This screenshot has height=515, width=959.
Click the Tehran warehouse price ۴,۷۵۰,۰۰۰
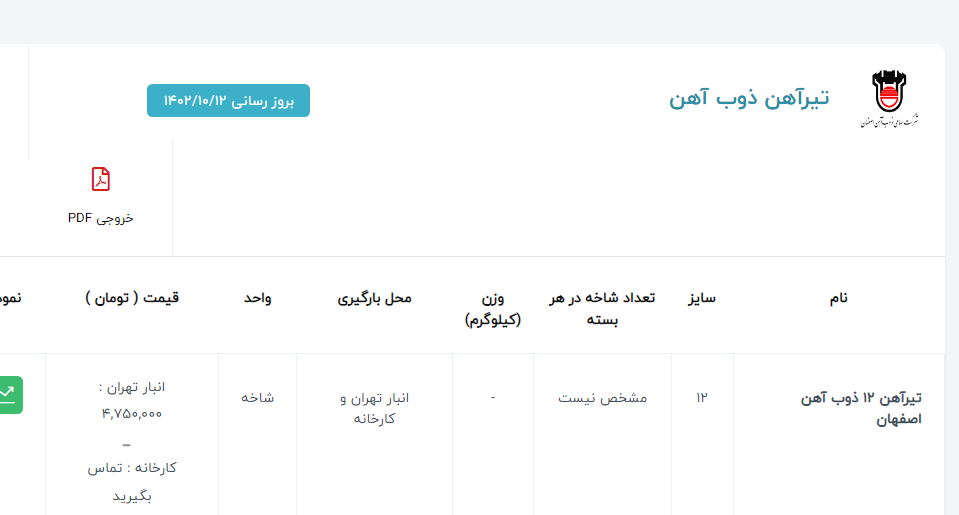point(132,413)
